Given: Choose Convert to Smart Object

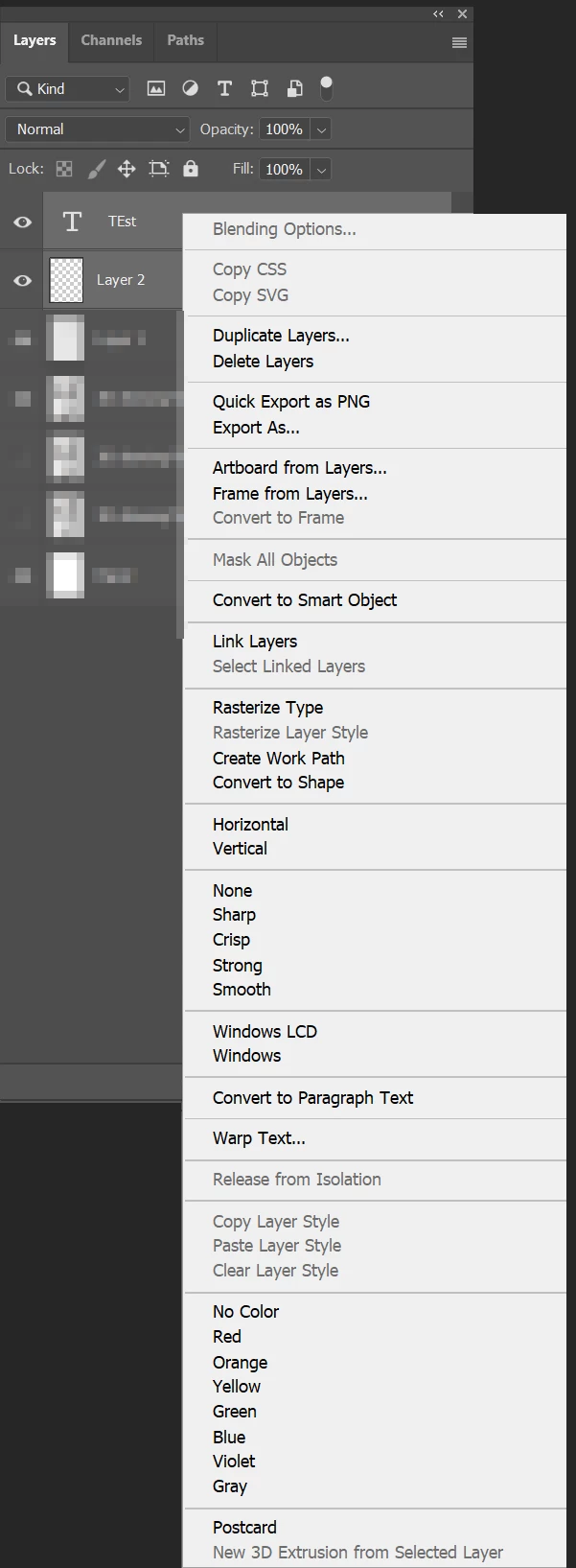Looking at the screenshot, I should point(305,600).
